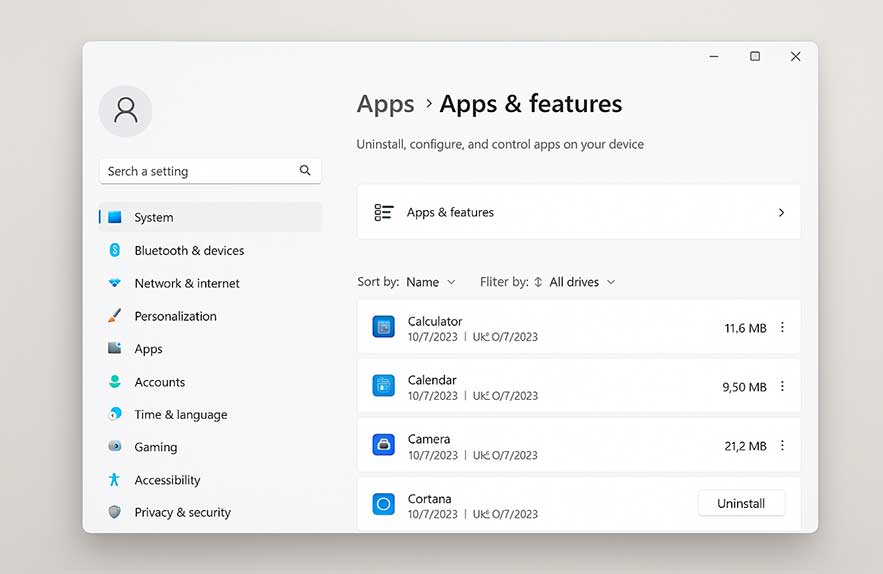
Task: Open Privacy & security label
Action: click(182, 512)
